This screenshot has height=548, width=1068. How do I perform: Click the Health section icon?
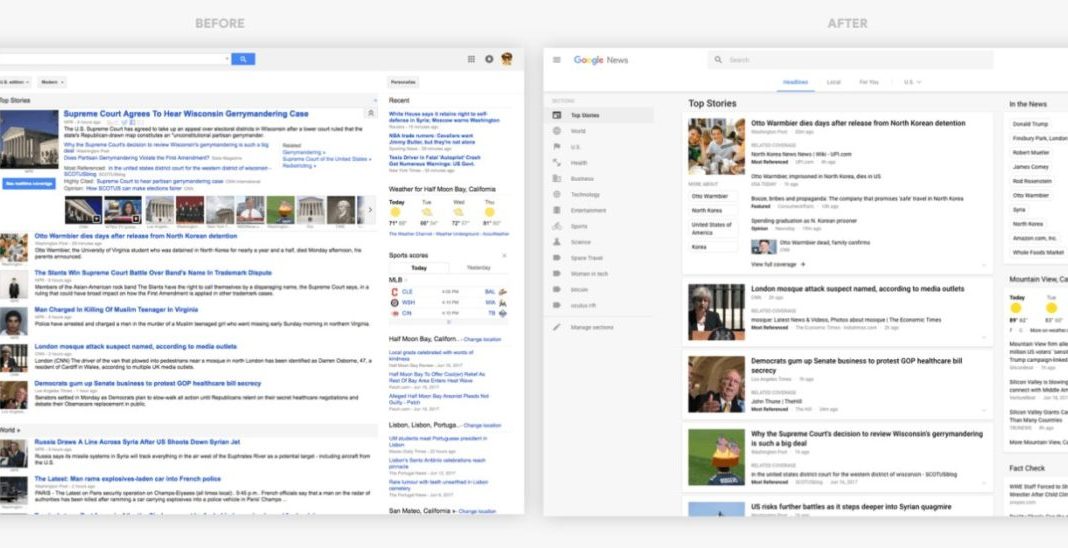[x=556, y=163]
